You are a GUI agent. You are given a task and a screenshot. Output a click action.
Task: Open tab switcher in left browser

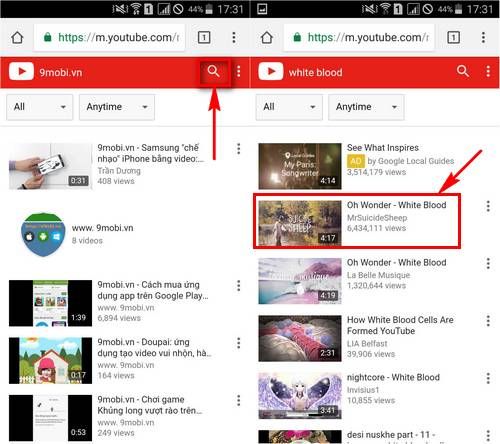[204, 37]
